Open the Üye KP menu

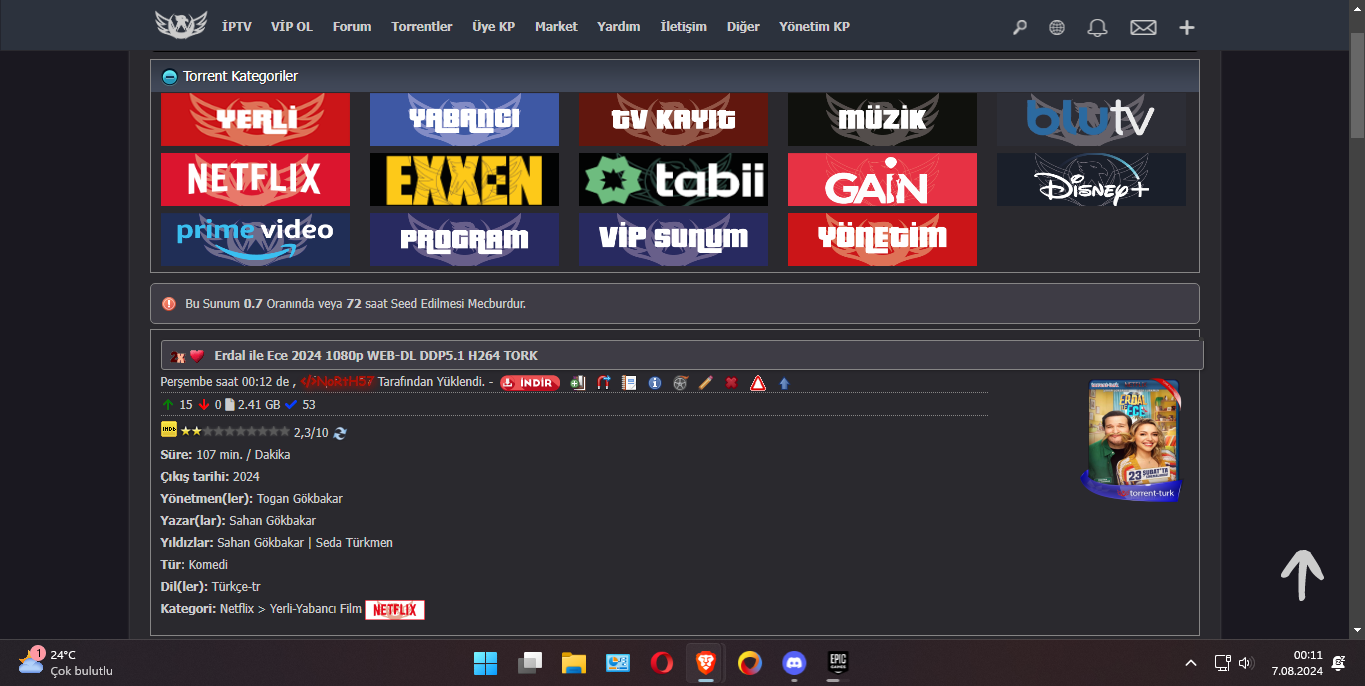494,27
